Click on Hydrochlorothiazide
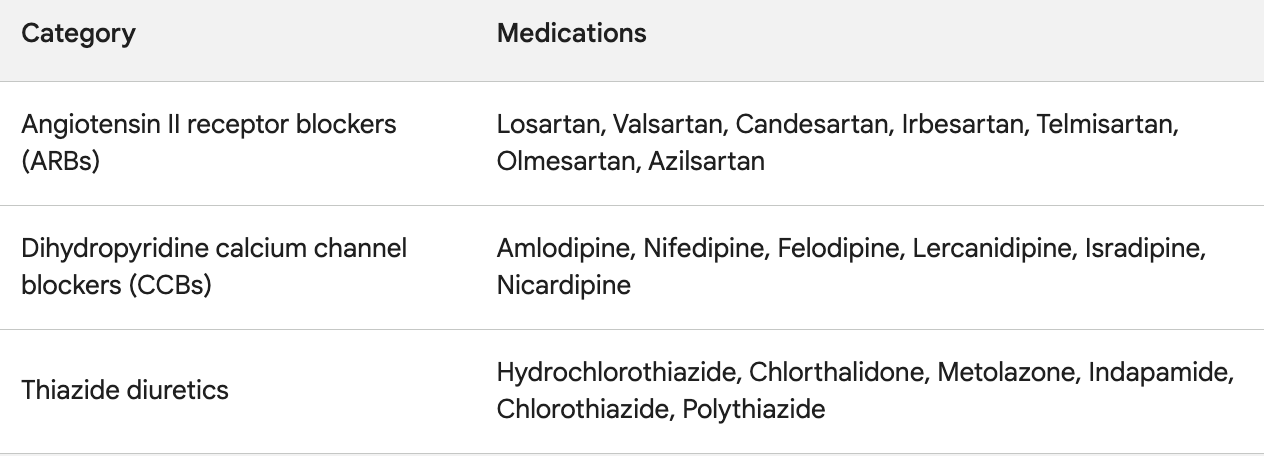Viewport: 1264px width, 456px height. pyautogui.click(x=616, y=373)
